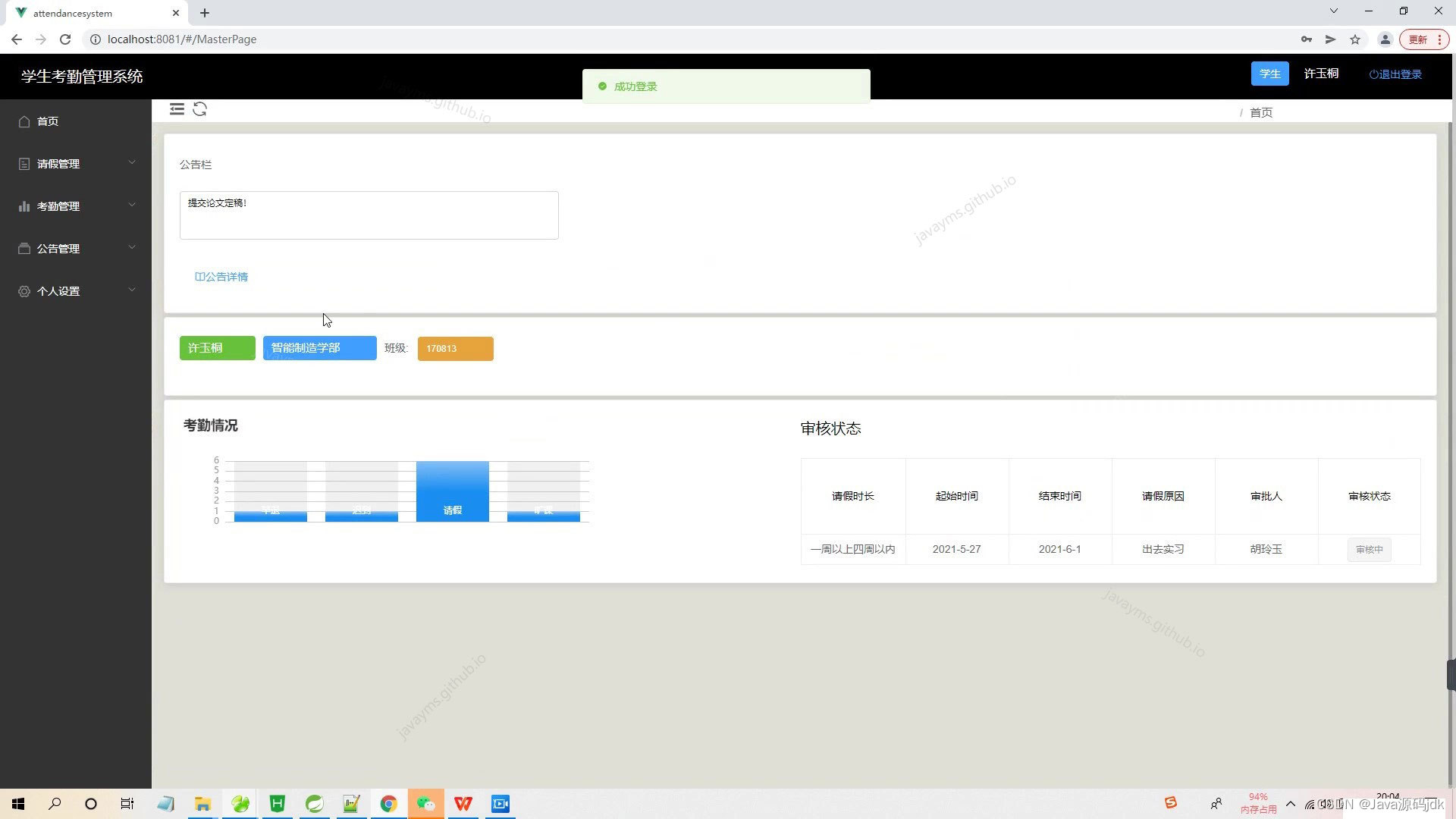
Task: Click the page vertical scrollbar
Action: [x=1451, y=455]
